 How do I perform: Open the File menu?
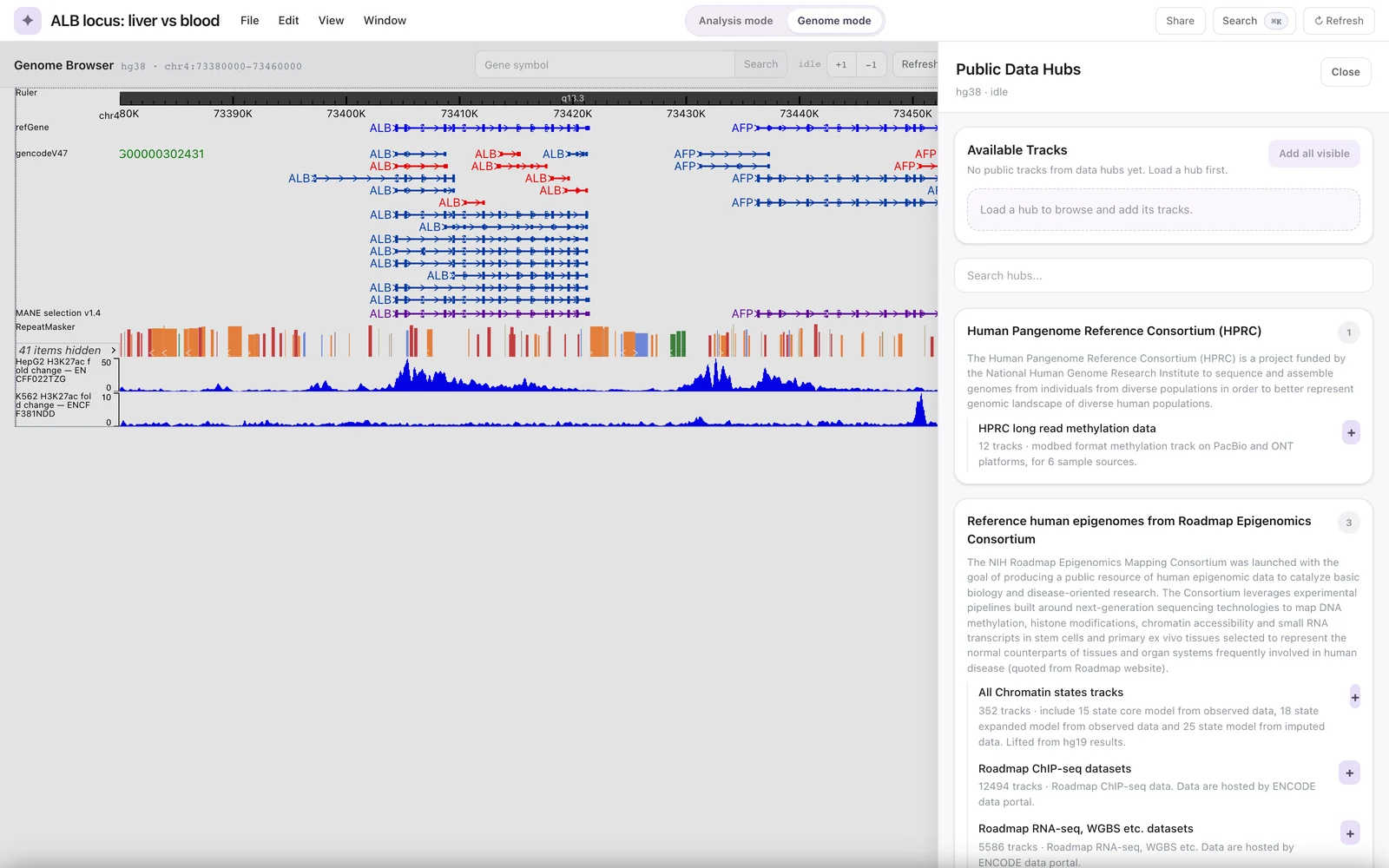click(249, 20)
